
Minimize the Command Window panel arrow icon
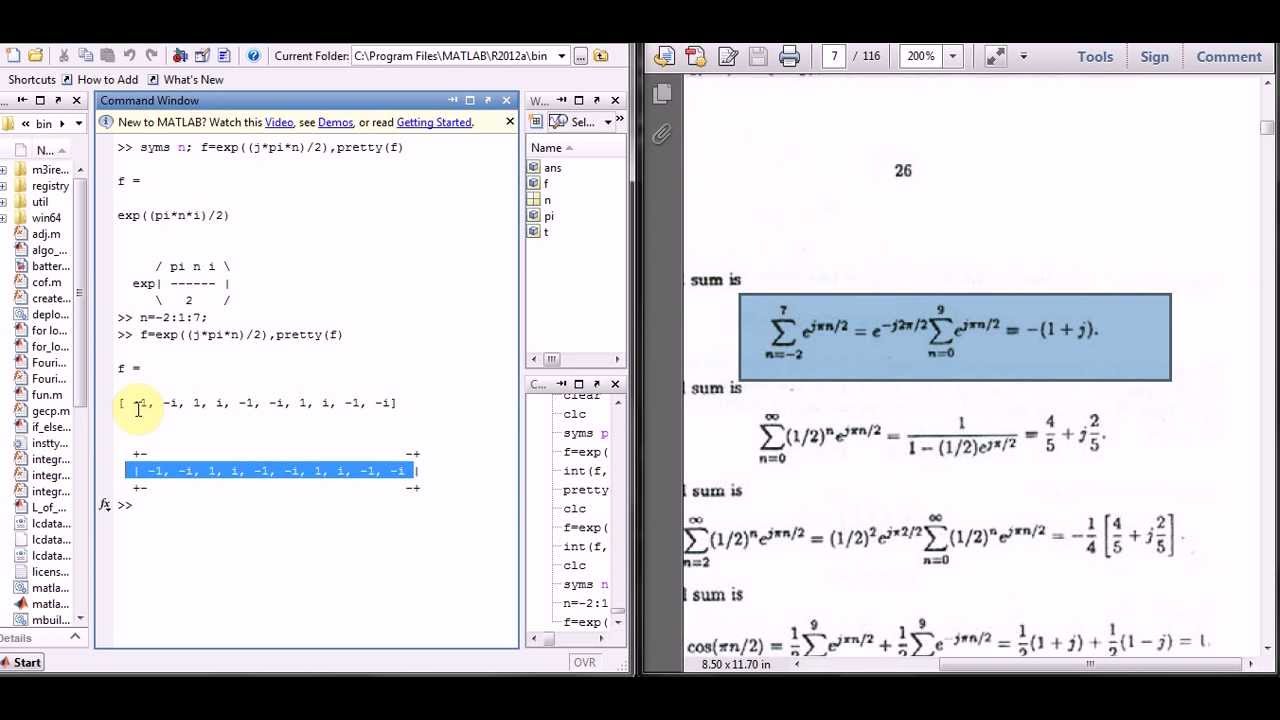click(453, 100)
